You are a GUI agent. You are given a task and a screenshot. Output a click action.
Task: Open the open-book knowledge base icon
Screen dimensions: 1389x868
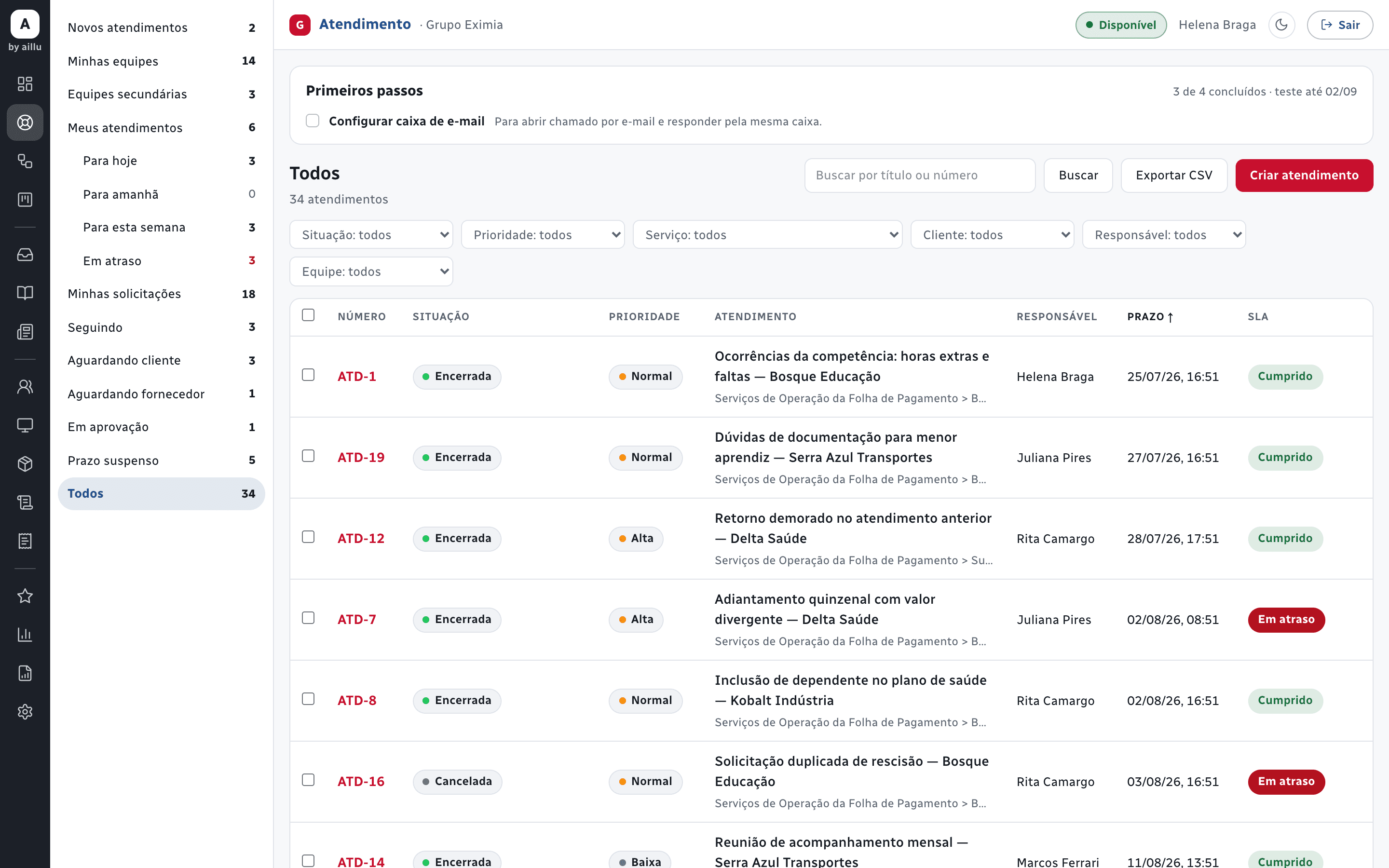[25, 293]
